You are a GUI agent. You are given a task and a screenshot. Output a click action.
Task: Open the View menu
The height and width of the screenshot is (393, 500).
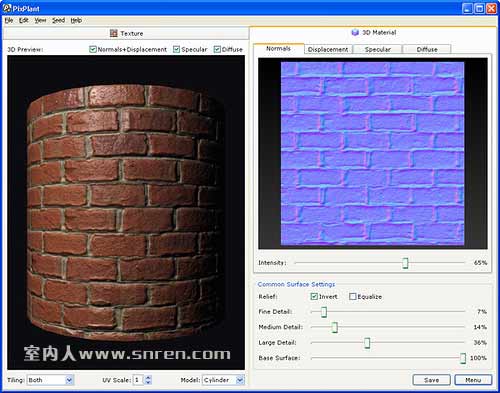(x=40, y=20)
